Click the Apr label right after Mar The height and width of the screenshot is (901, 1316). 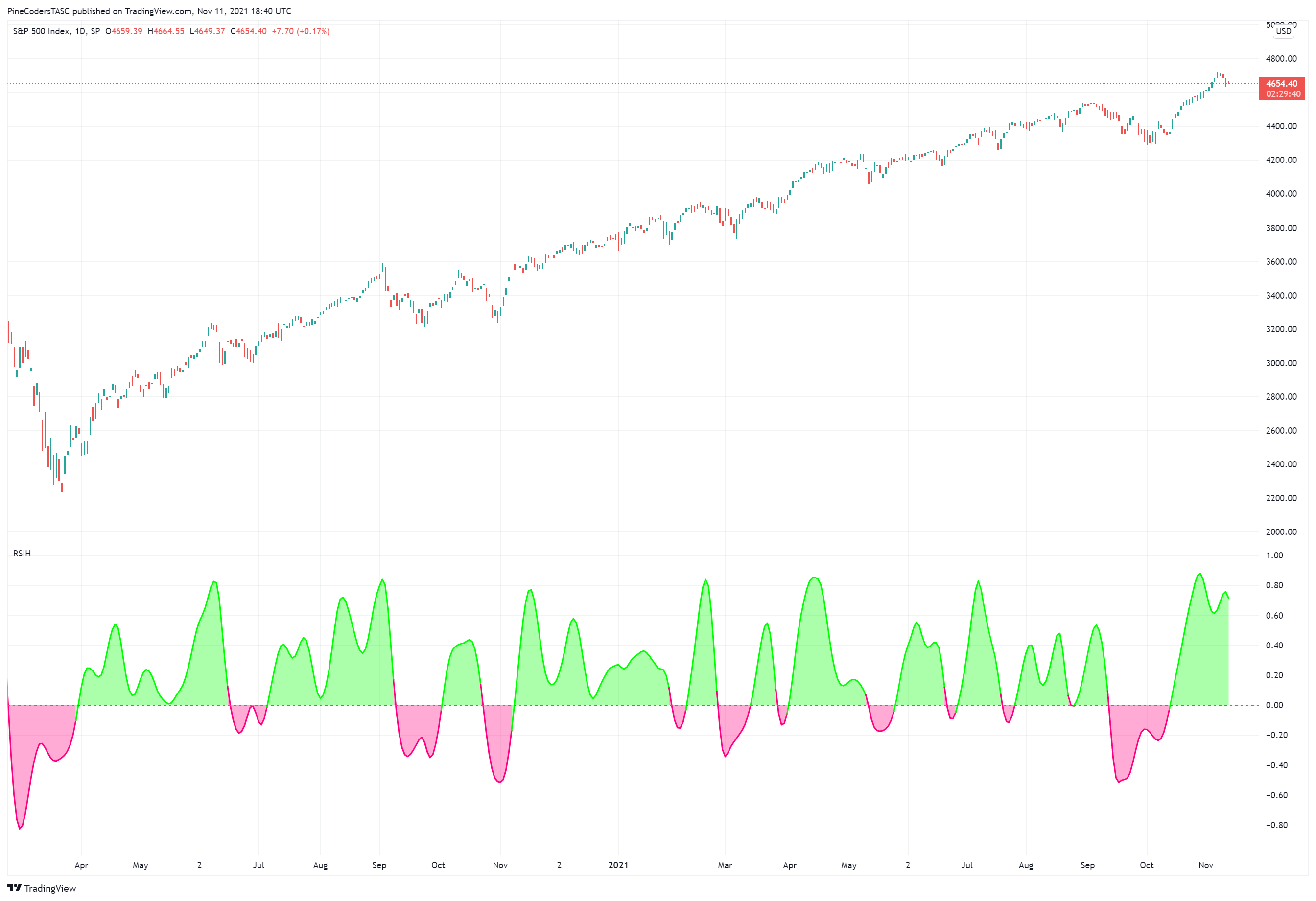tap(790, 865)
